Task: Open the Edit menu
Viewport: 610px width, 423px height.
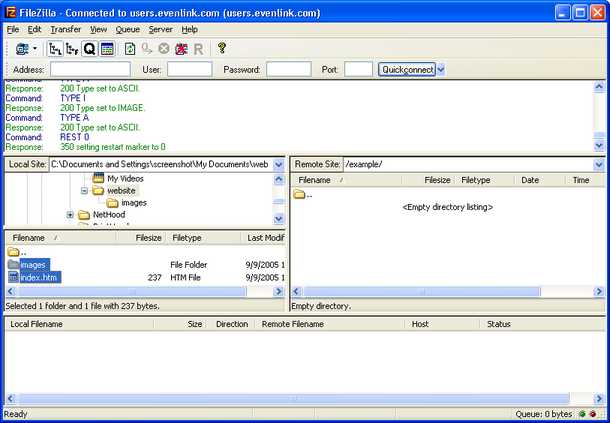Action: (x=34, y=30)
